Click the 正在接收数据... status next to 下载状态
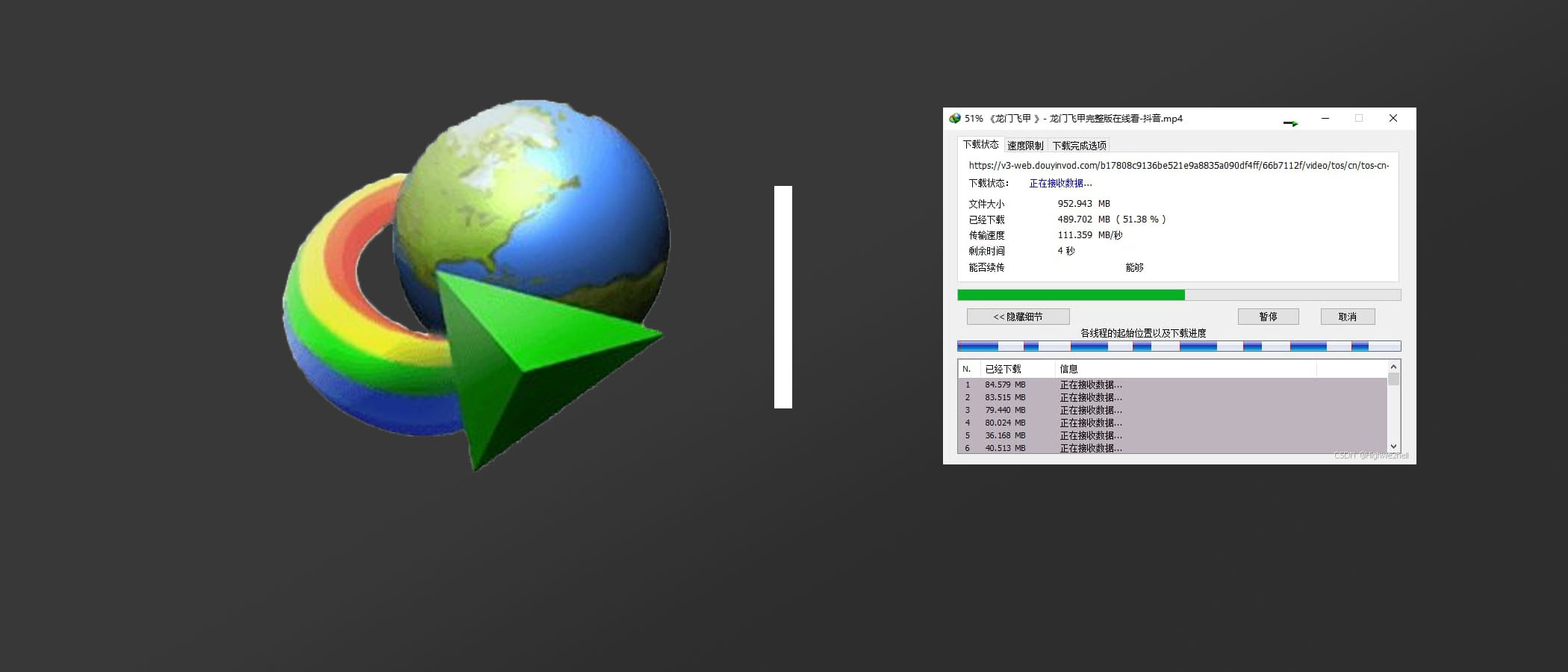1568x672 pixels. click(x=1060, y=183)
